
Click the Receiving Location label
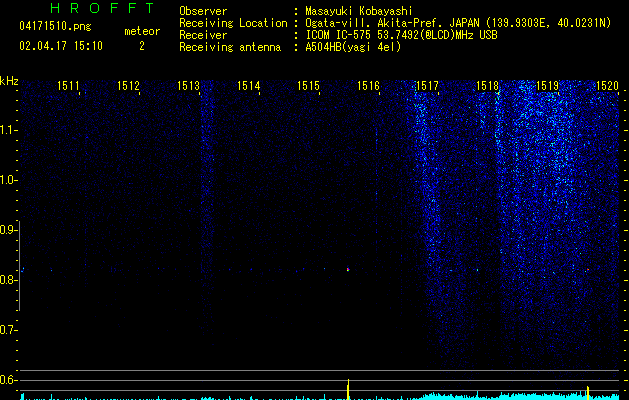[233, 23]
